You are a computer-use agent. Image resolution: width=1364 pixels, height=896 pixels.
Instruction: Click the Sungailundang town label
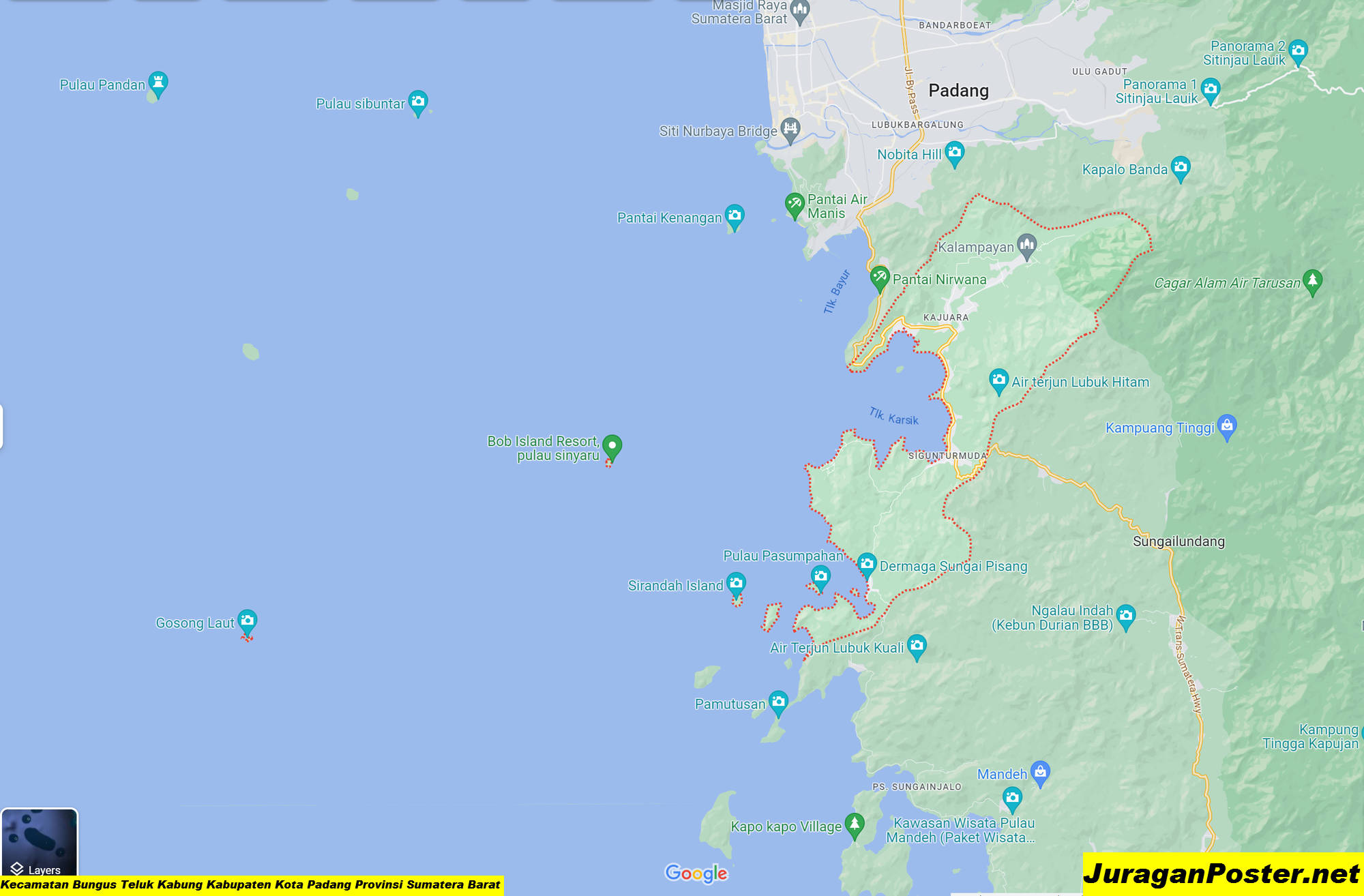point(1178,541)
